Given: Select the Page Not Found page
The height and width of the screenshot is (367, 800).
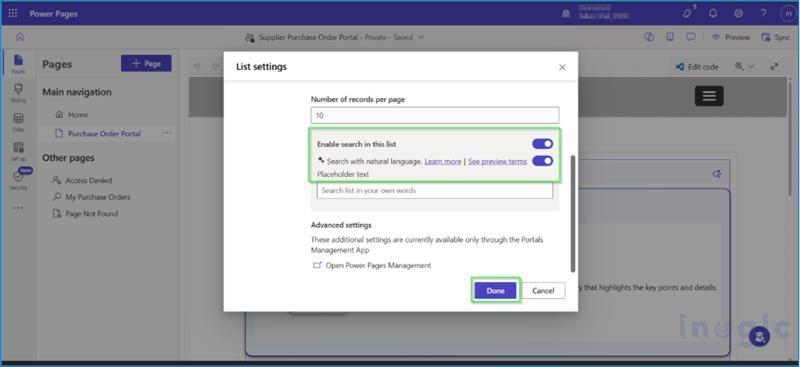Looking at the screenshot, I should (86, 214).
